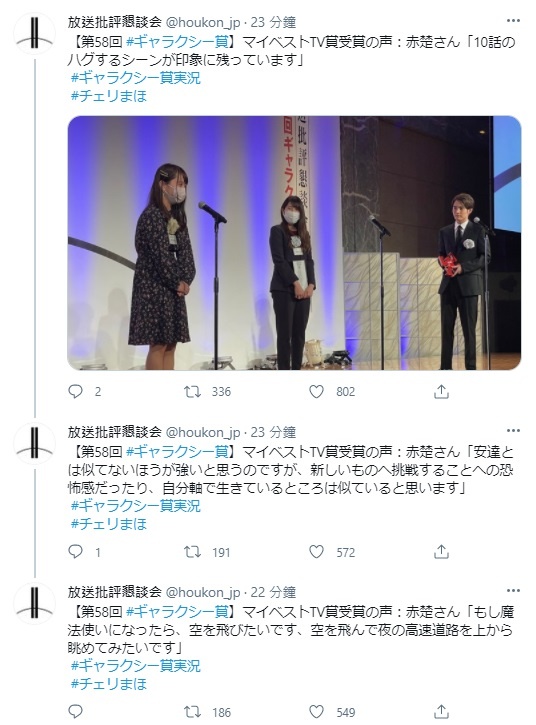Like the first tweet with 802 likes
This screenshot has width=536, height=725.
point(316,392)
